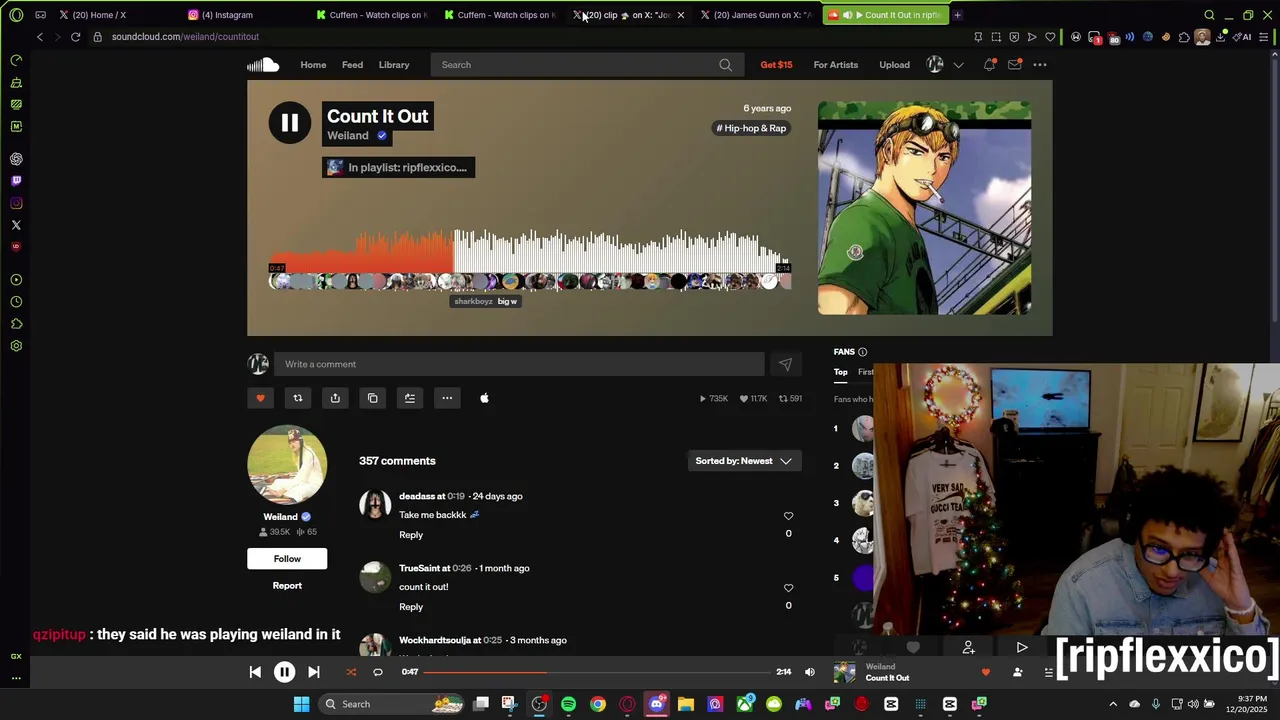Follow Weiland with the Follow button

click(287, 559)
